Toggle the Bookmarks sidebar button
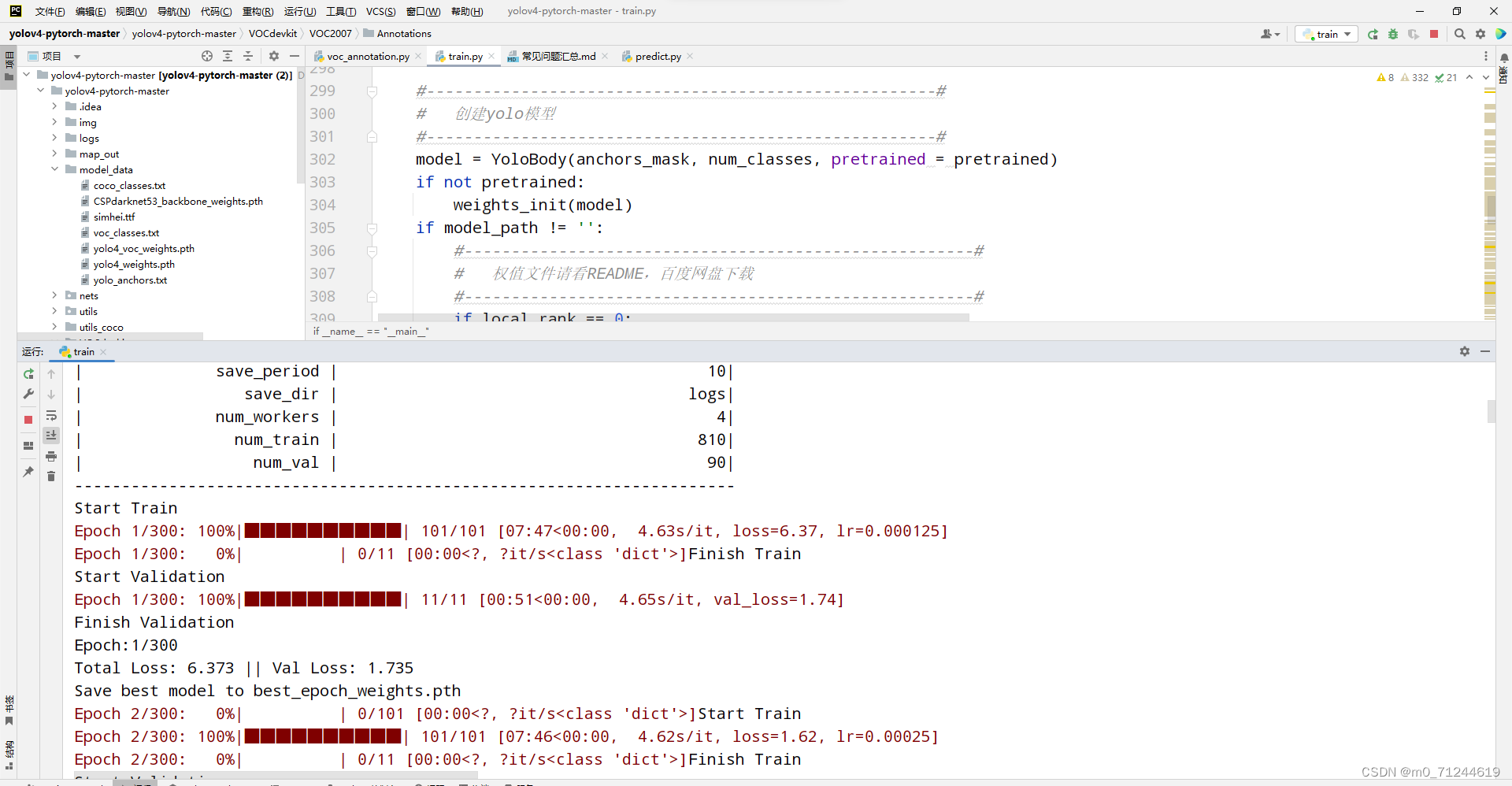 [9, 710]
